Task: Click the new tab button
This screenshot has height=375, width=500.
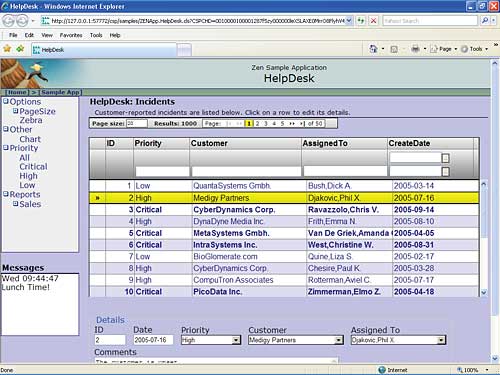Action: [184, 50]
